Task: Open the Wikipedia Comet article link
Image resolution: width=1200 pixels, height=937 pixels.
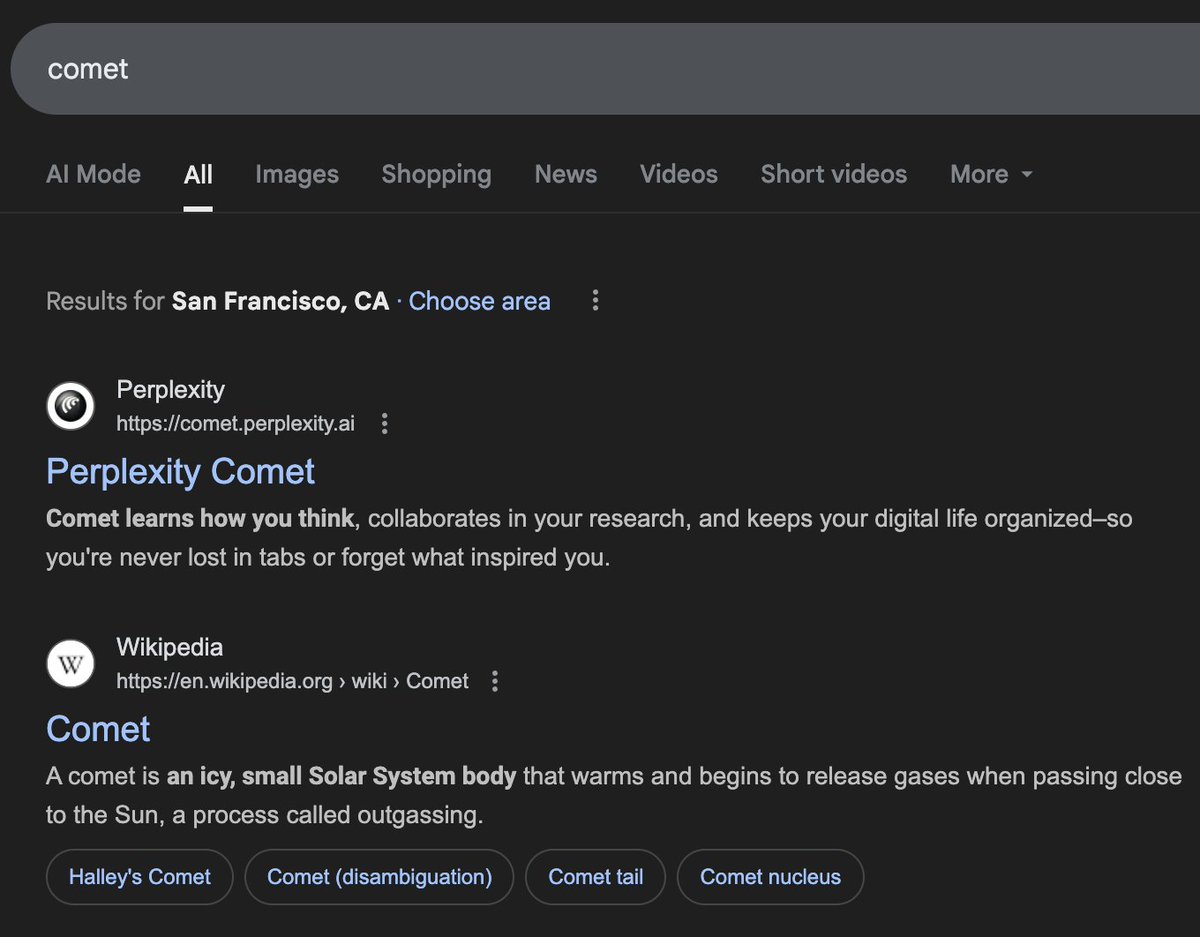Action: click(x=97, y=729)
